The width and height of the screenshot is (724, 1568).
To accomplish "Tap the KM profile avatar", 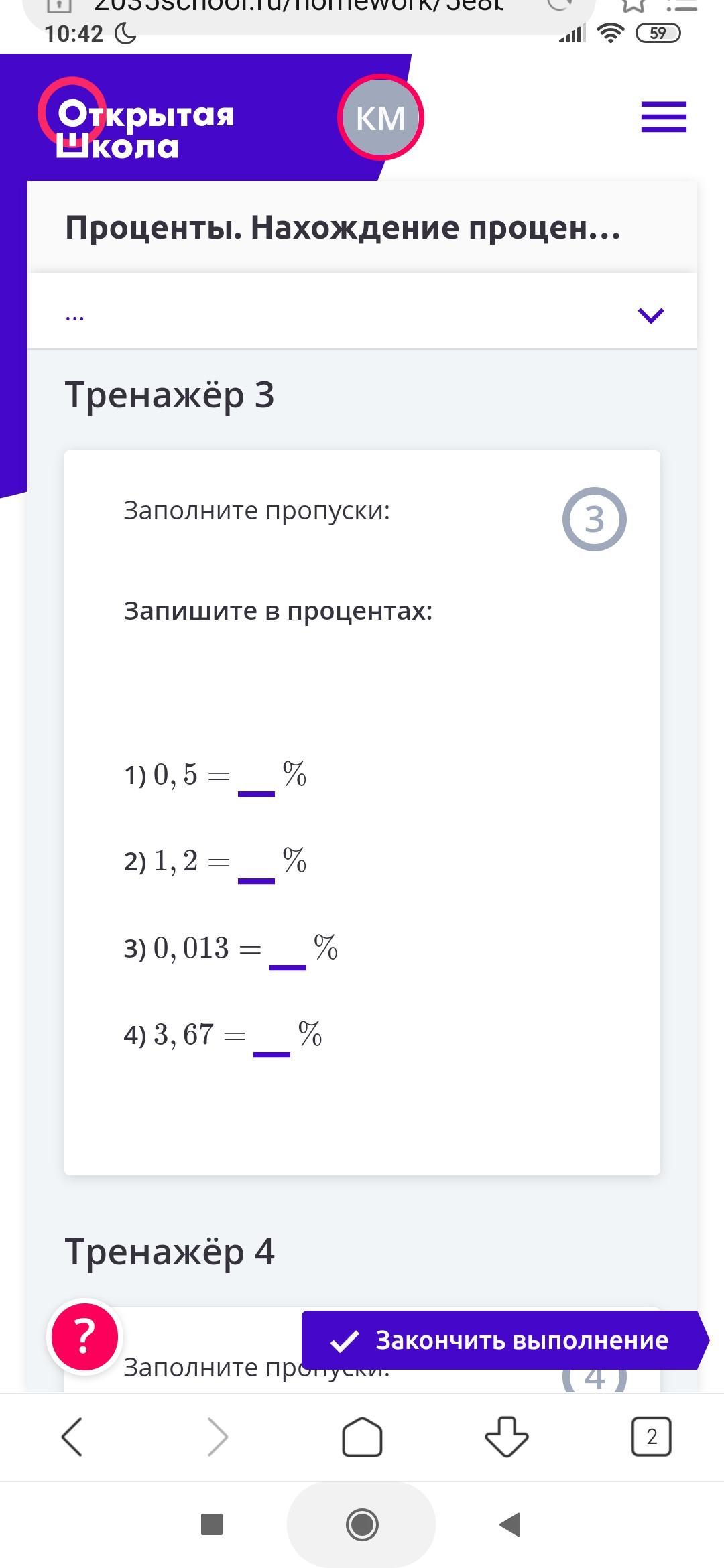I will (381, 117).
